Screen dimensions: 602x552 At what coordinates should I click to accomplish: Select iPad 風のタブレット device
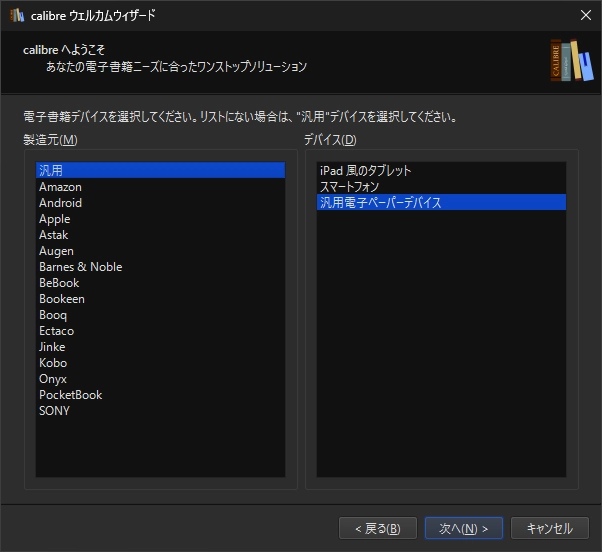click(x=441, y=170)
